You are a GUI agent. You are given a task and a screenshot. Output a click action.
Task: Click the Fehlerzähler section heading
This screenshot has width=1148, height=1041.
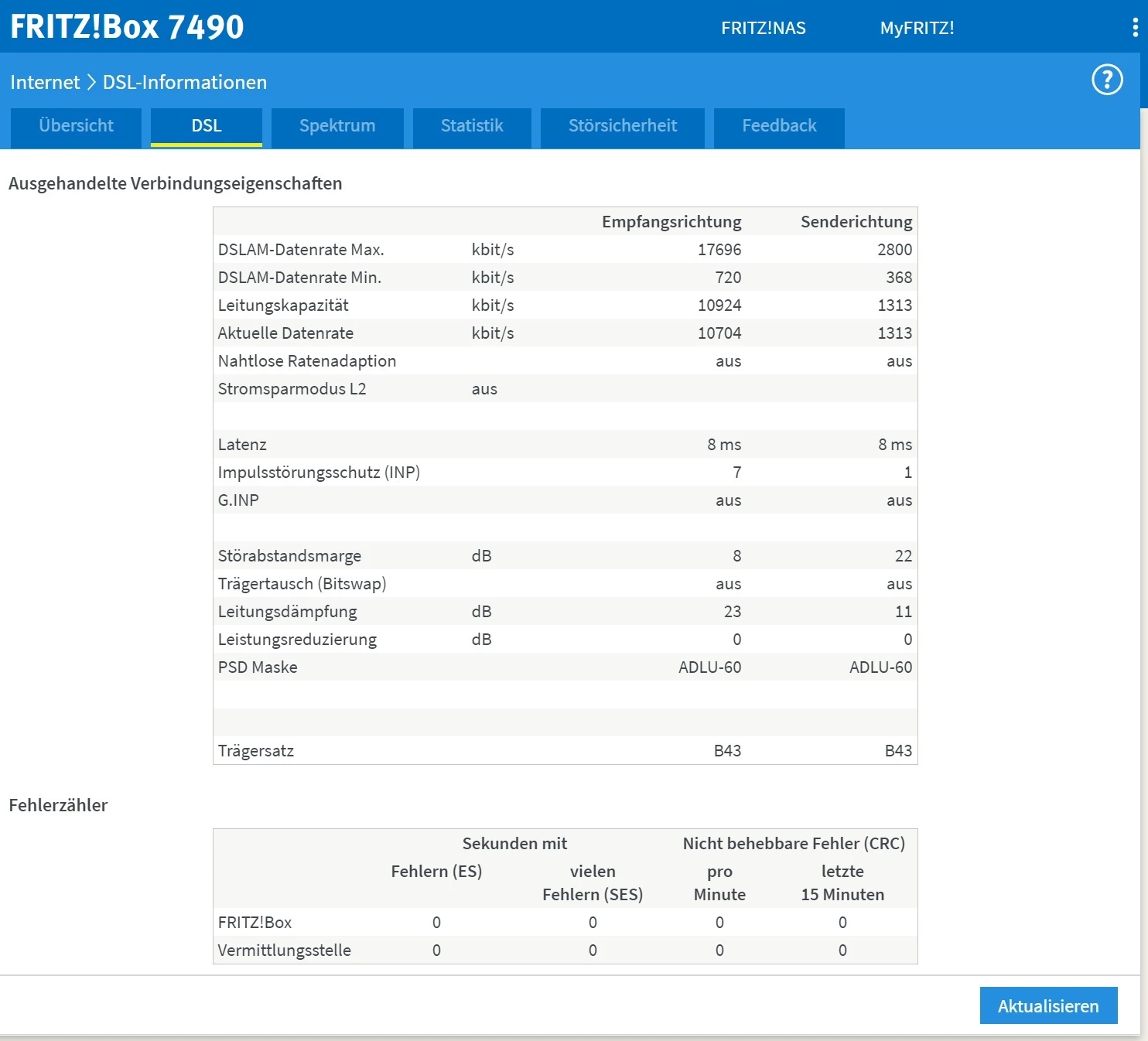pyautogui.click(x=58, y=805)
